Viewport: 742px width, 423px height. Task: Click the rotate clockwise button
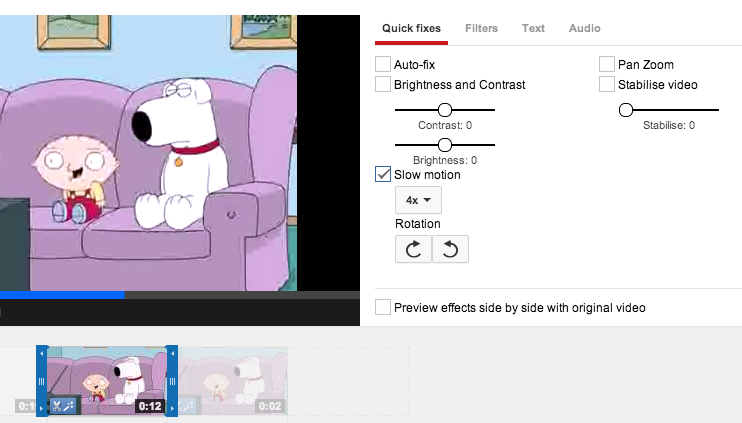pos(413,249)
